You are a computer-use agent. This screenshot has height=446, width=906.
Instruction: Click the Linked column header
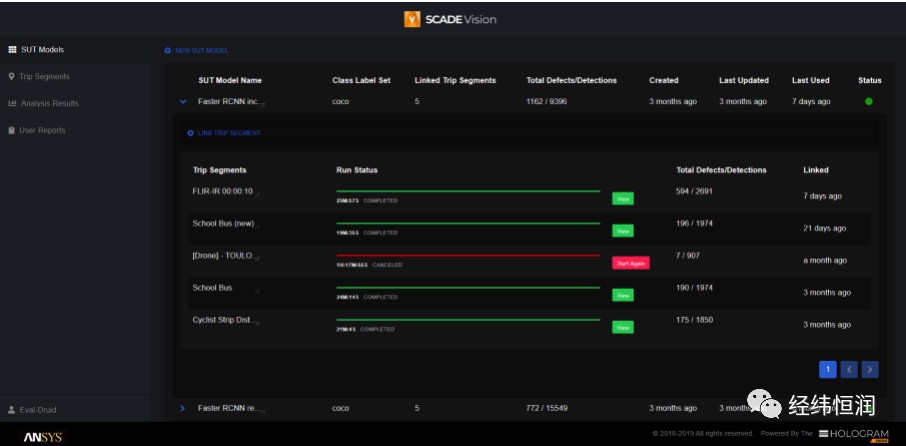point(815,170)
